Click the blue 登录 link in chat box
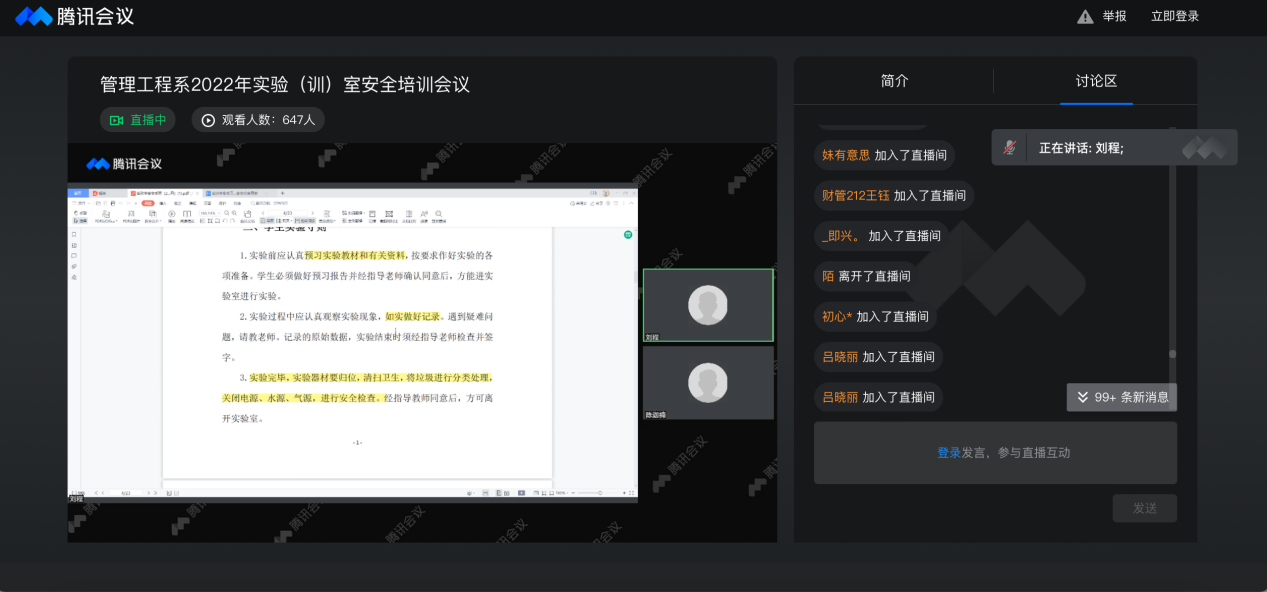Screen dimensions: 1267x592 point(948,453)
